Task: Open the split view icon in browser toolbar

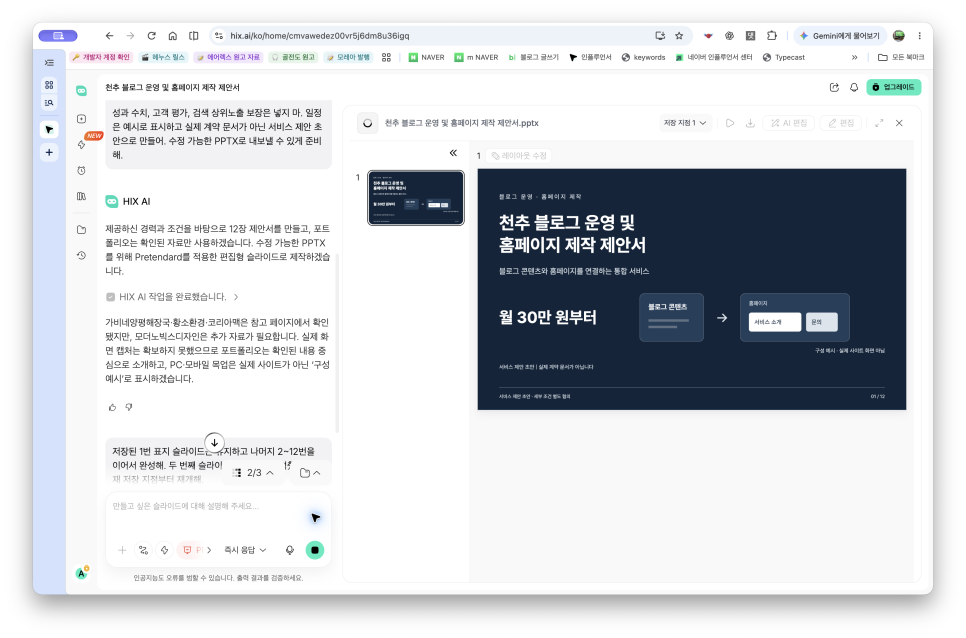Action: 193,36
